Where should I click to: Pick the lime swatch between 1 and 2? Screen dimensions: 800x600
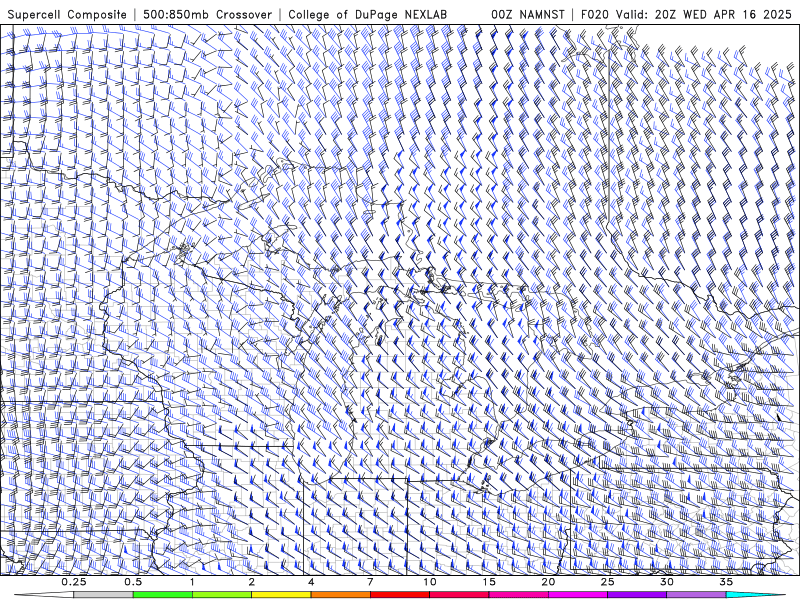point(222,595)
